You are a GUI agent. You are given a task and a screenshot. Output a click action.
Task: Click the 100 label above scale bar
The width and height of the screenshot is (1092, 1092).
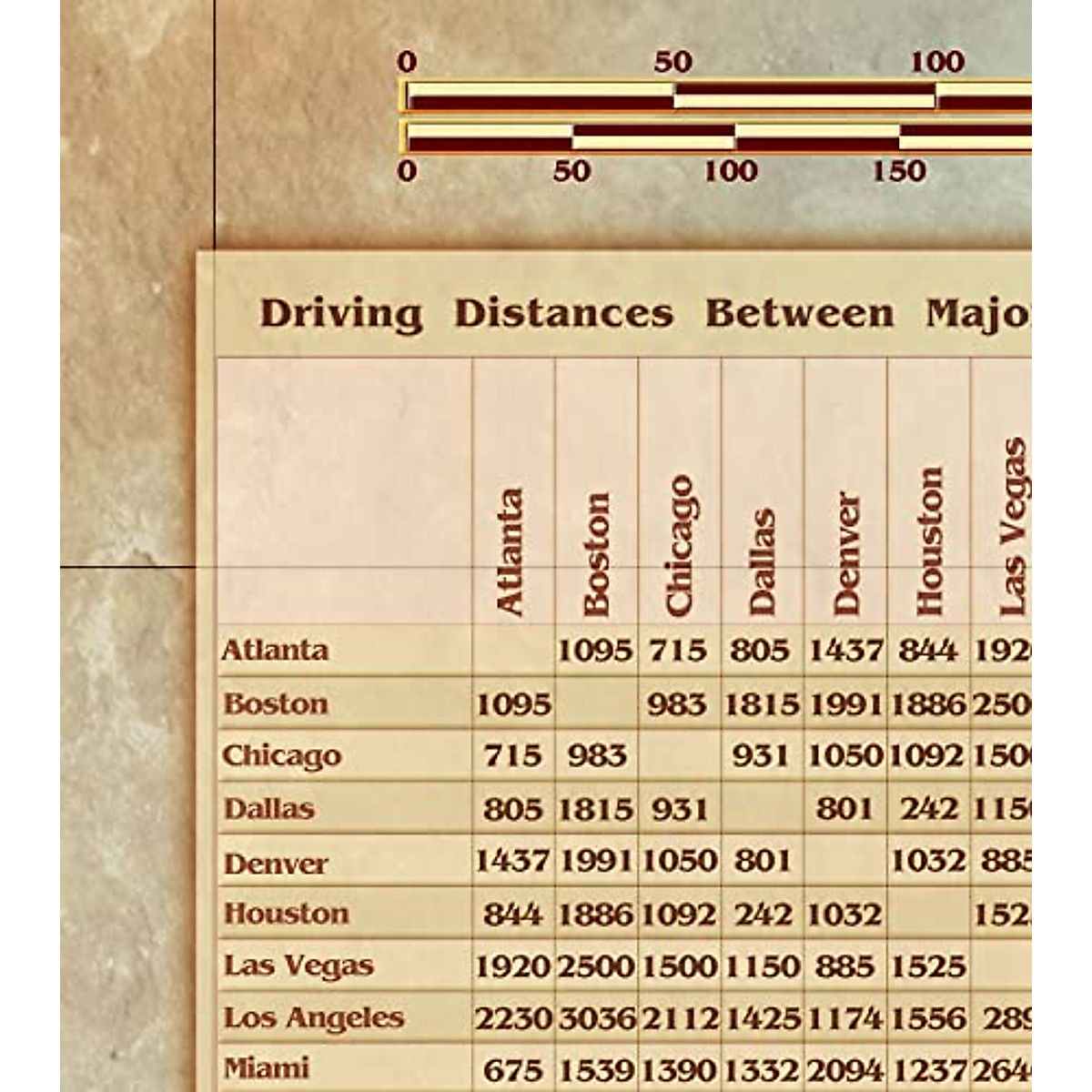pos(937,62)
